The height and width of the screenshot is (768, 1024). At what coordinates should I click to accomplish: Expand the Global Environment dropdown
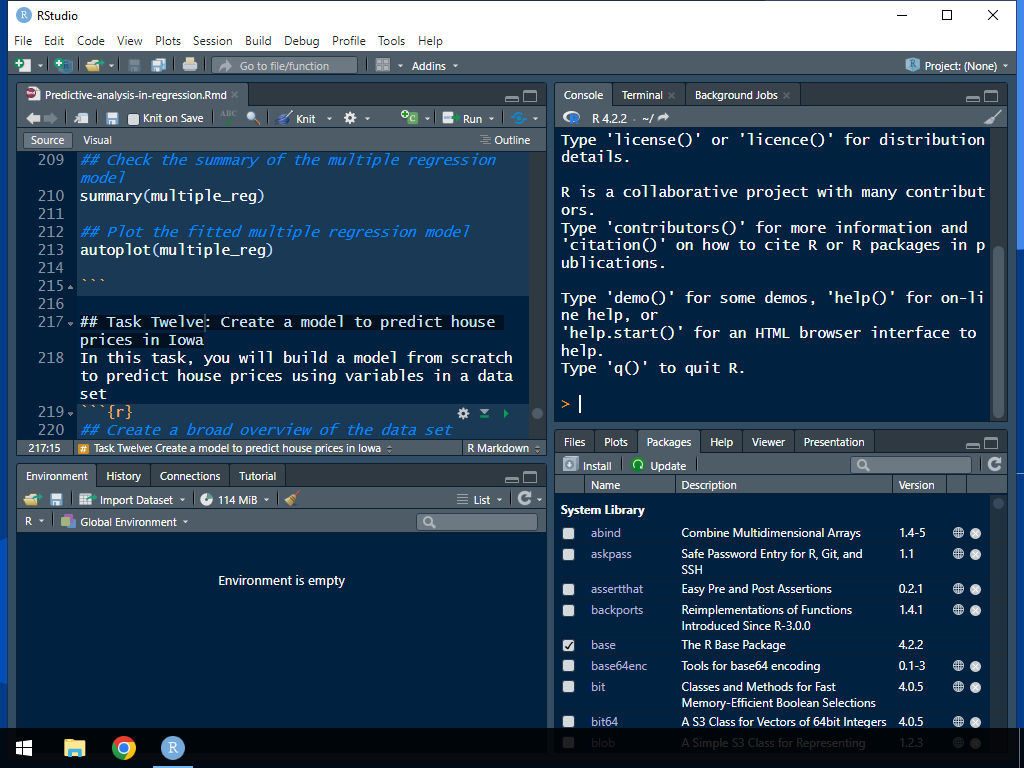click(x=125, y=522)
